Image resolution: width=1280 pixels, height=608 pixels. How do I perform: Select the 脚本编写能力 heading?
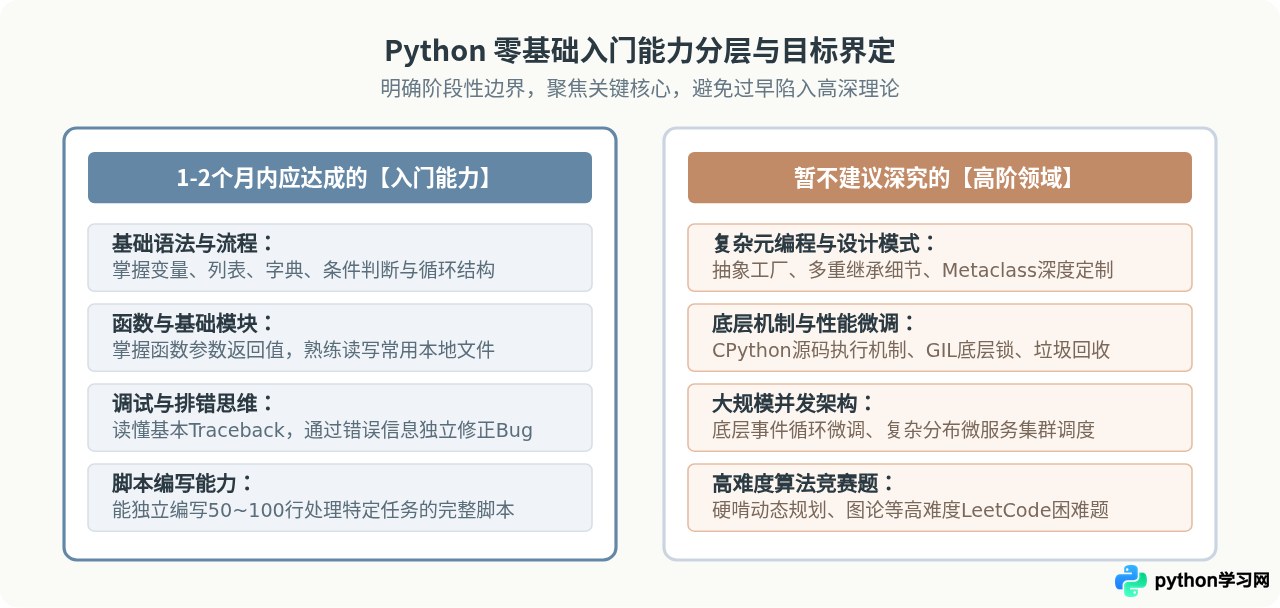point(183,484)
